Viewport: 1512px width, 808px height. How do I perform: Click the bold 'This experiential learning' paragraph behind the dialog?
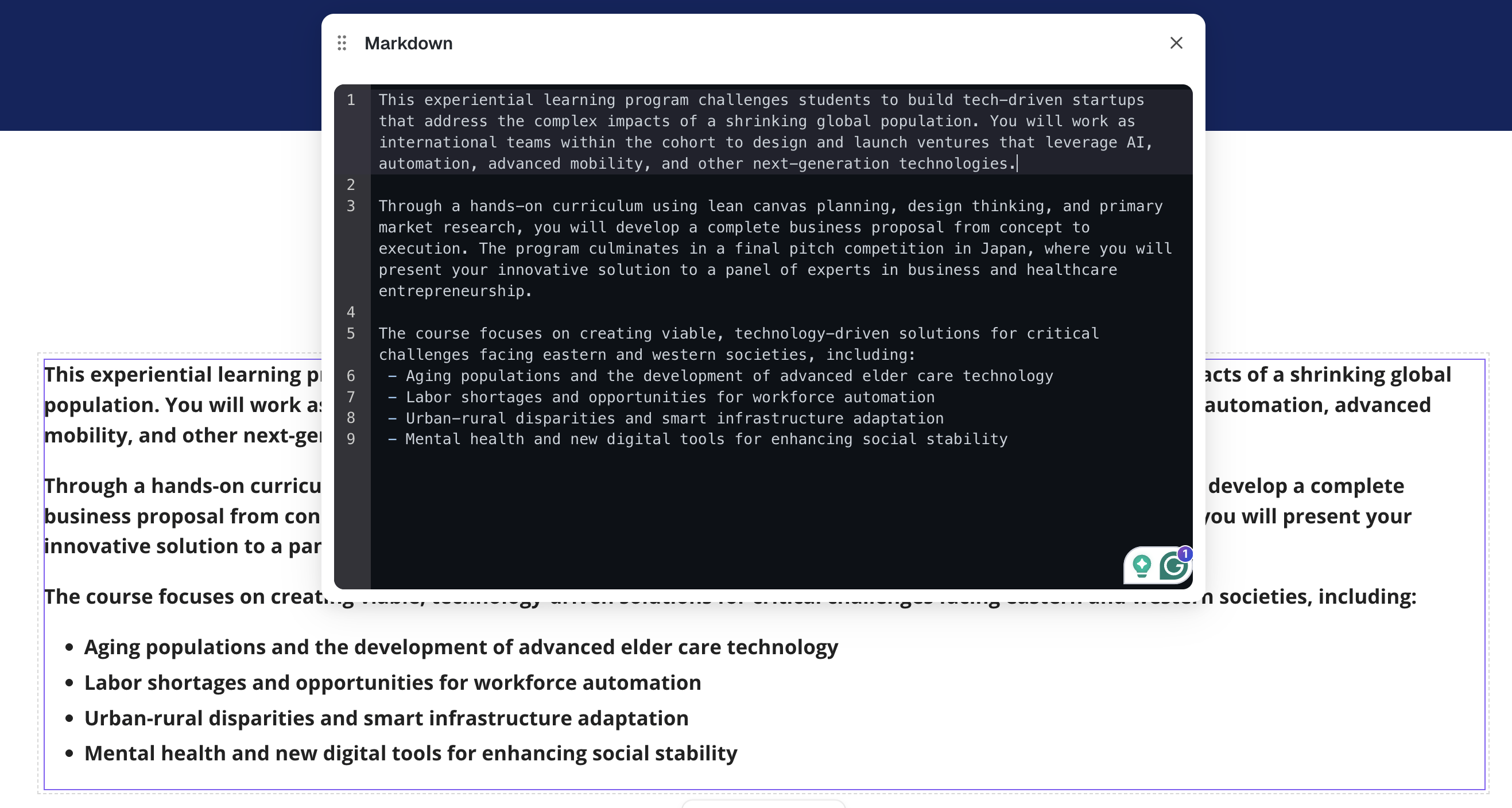pos(183,405)
